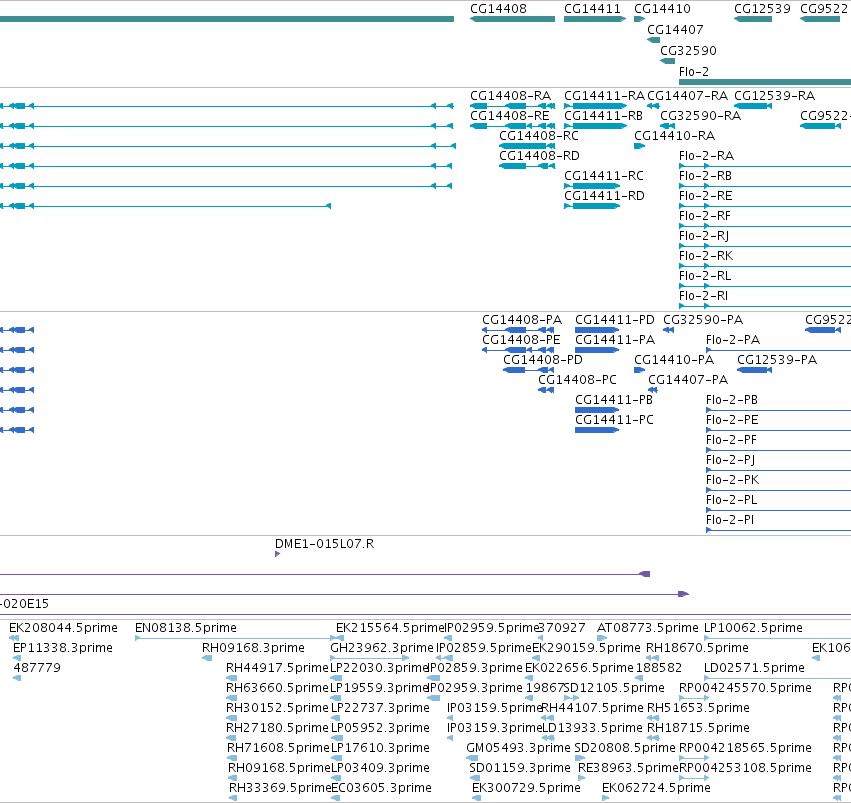
Task: Open the CG14410 gene label
Action: (x=662, y=9)
